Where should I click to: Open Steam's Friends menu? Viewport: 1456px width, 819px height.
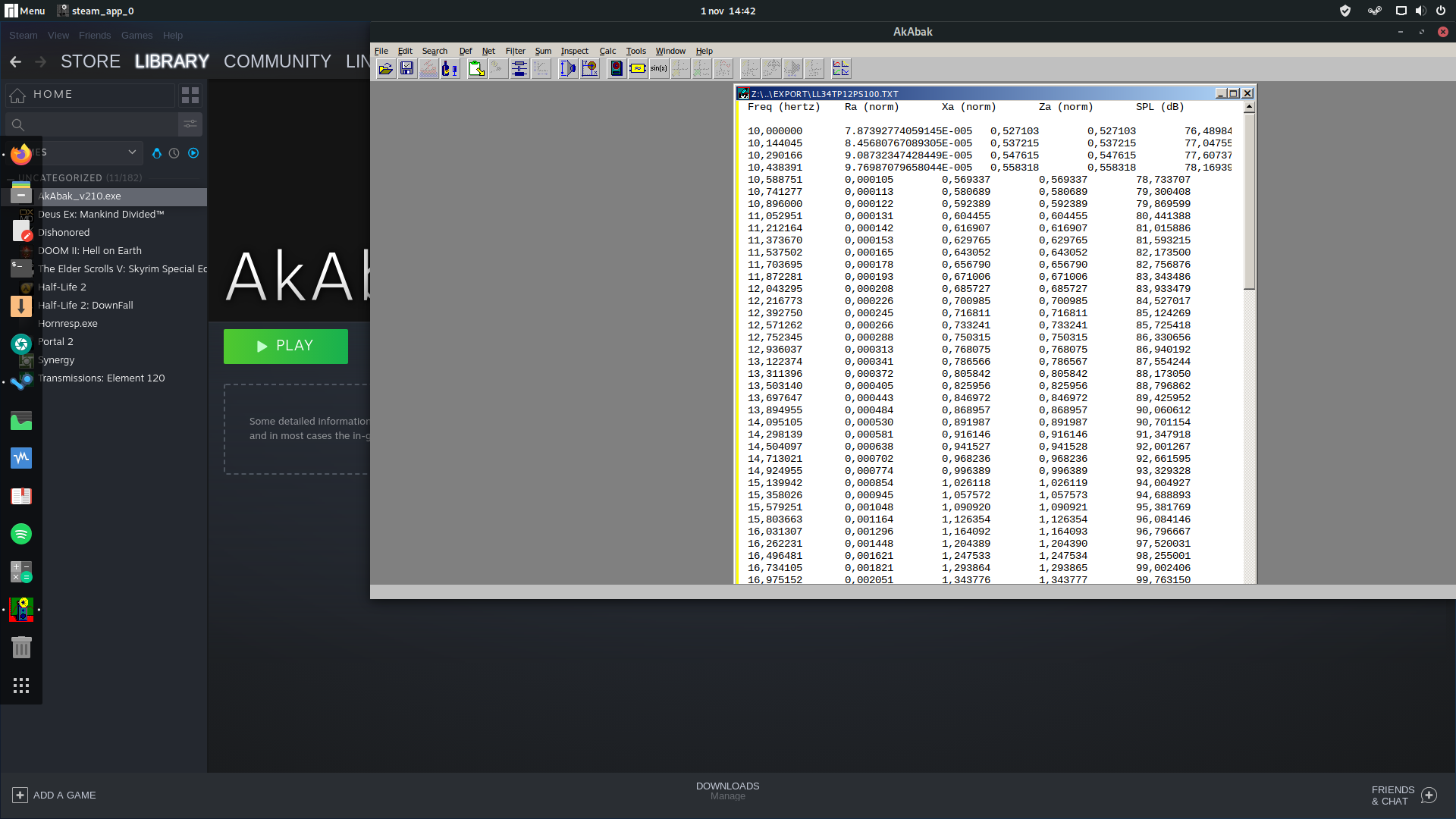click(x=95, y=36)
